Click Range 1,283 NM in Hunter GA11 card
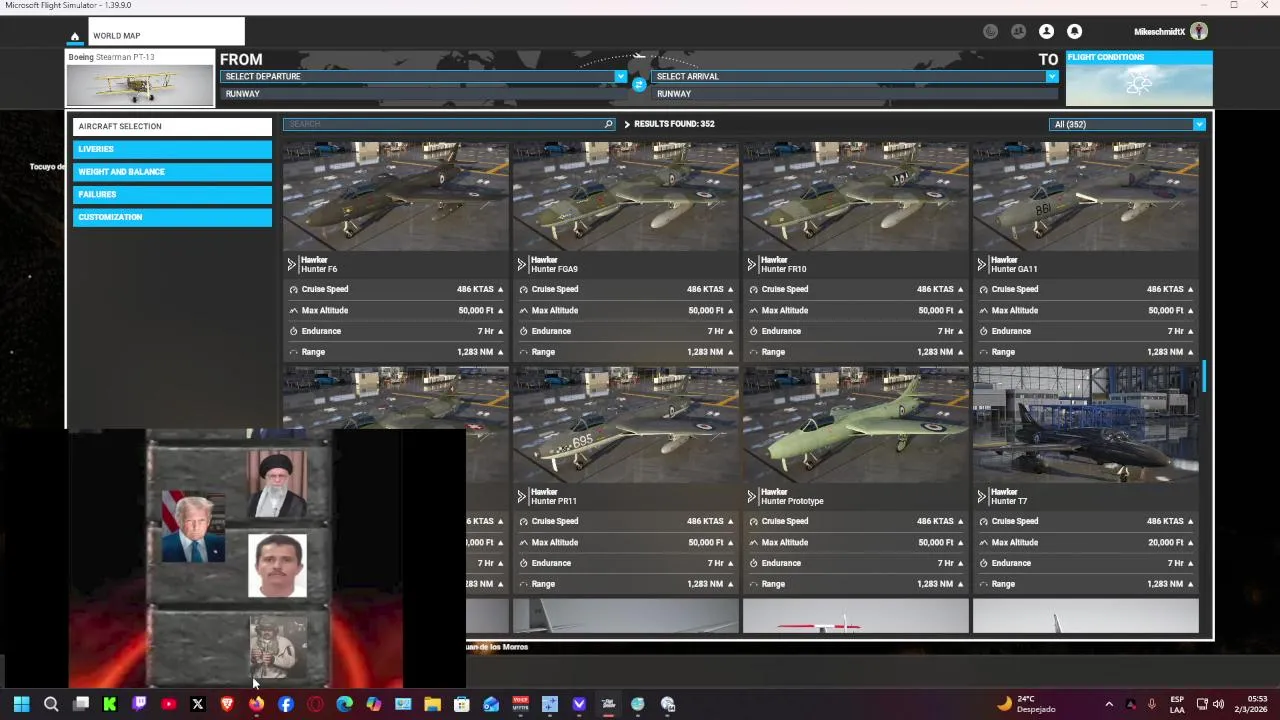The image size is (1280, 720). pos(1086,352)
